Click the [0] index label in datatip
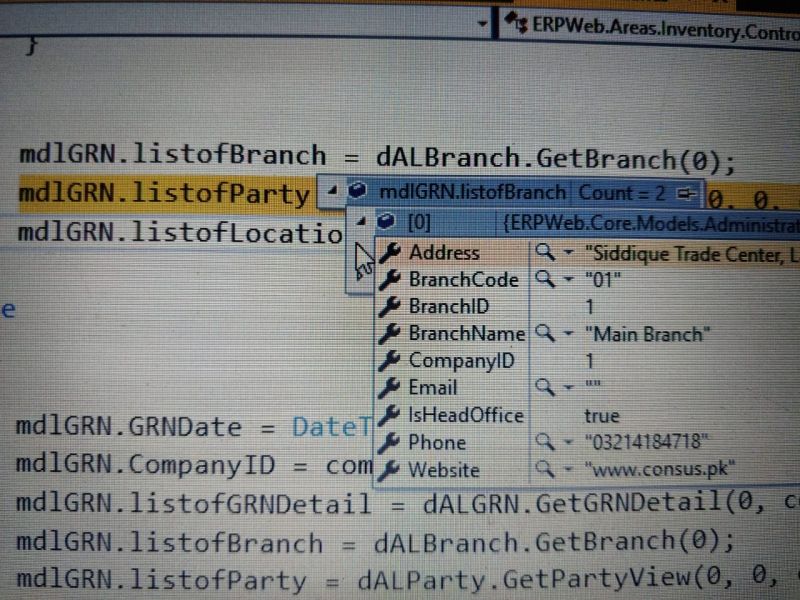Image resolution: width=800 pixels, height=600 pixels. point(419,223)
